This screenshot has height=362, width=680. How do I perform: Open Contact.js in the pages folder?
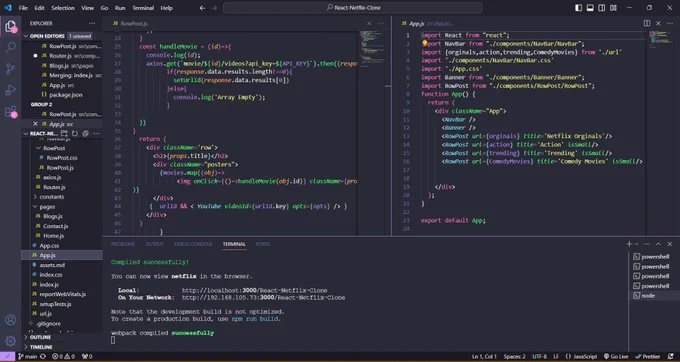point(56,226)
